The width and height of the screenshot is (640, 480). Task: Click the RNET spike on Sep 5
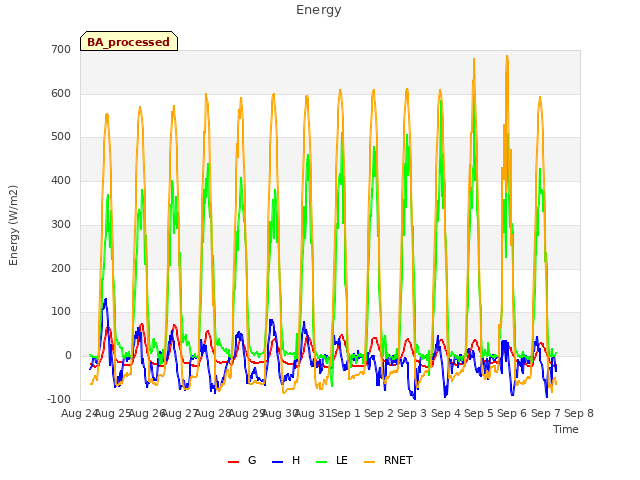474,59
